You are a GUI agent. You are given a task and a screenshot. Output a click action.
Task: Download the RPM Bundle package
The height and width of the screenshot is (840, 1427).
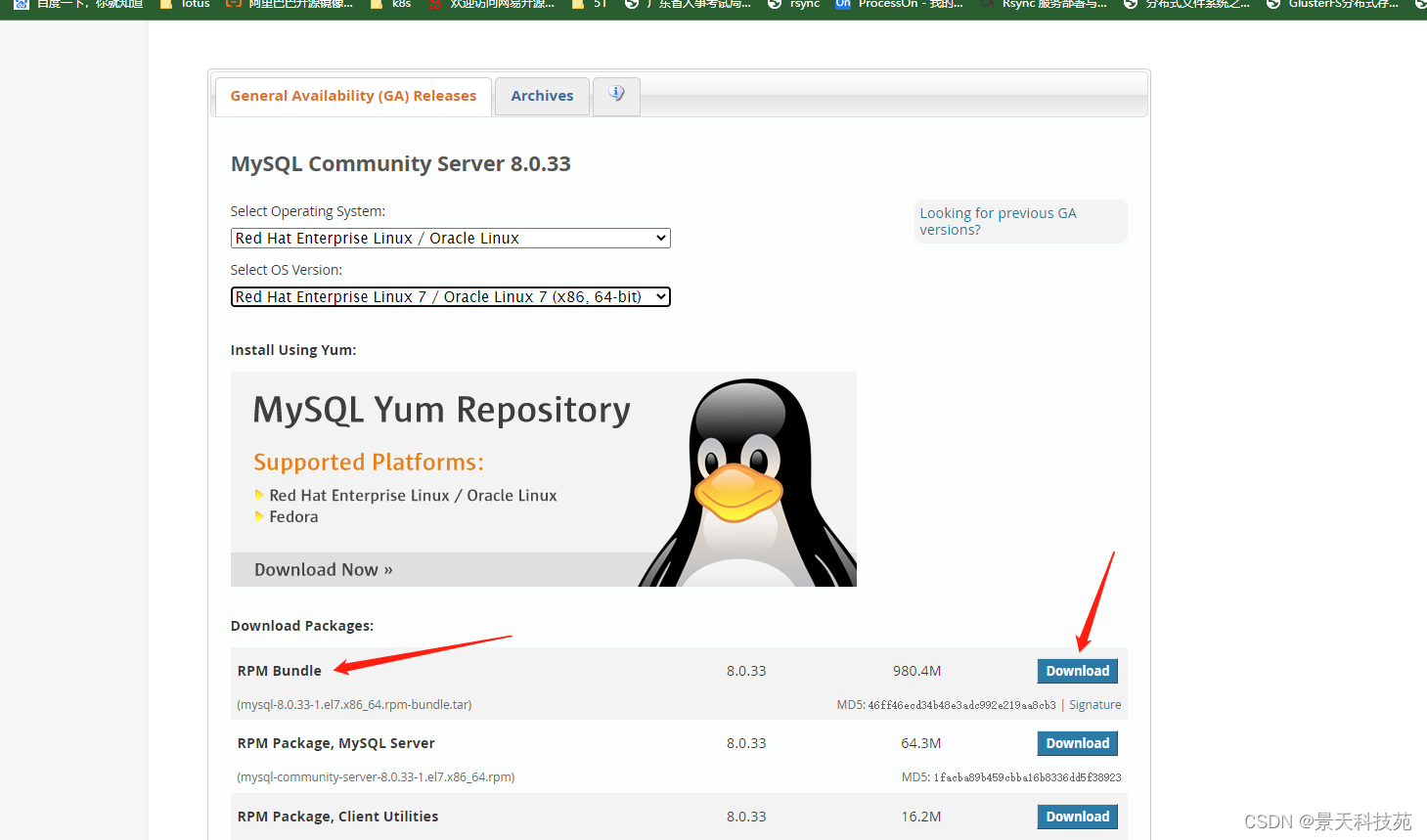tap(1077, 671)
